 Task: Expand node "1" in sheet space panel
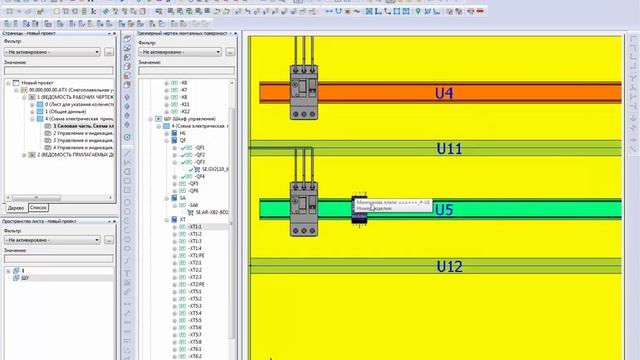point(8,271)
